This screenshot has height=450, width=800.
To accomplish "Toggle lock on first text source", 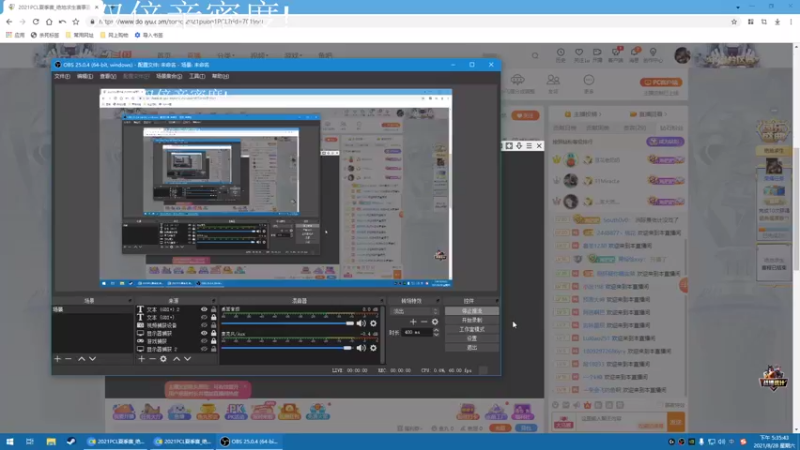I will pos(213,309).
